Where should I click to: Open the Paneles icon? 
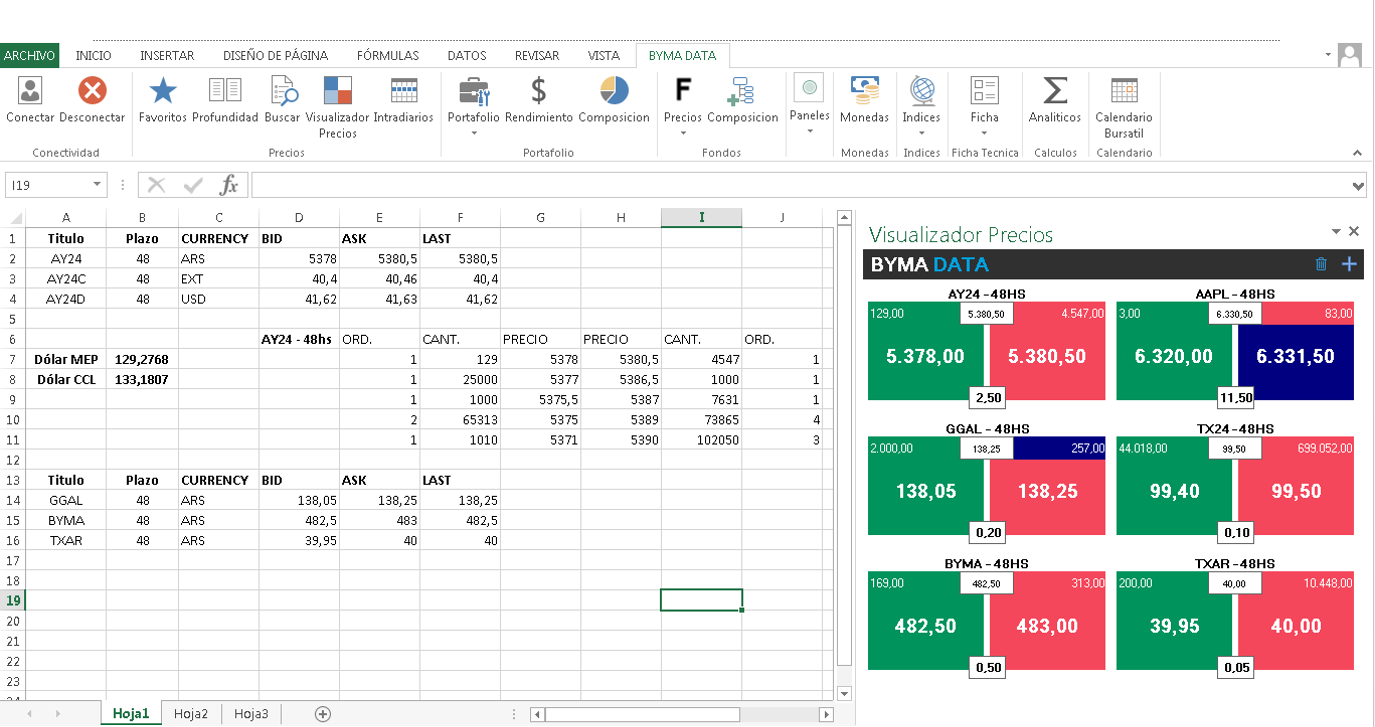click(809, 88)
